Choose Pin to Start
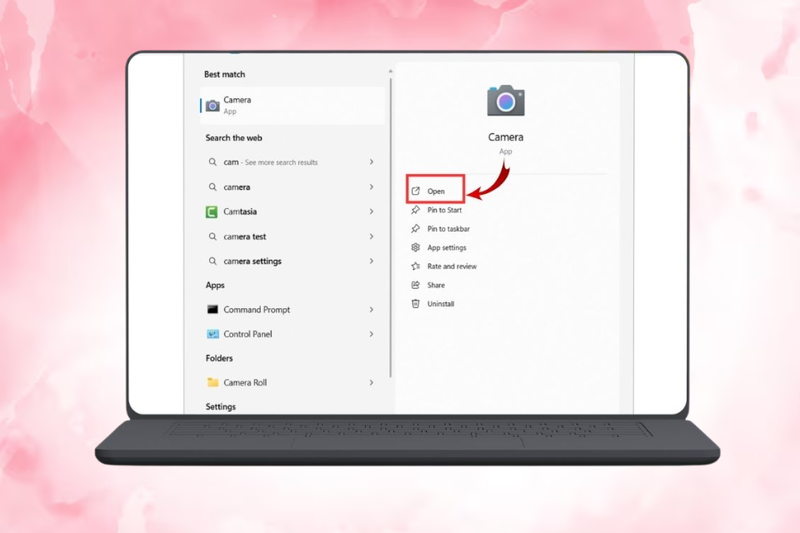 pos(444,210)
